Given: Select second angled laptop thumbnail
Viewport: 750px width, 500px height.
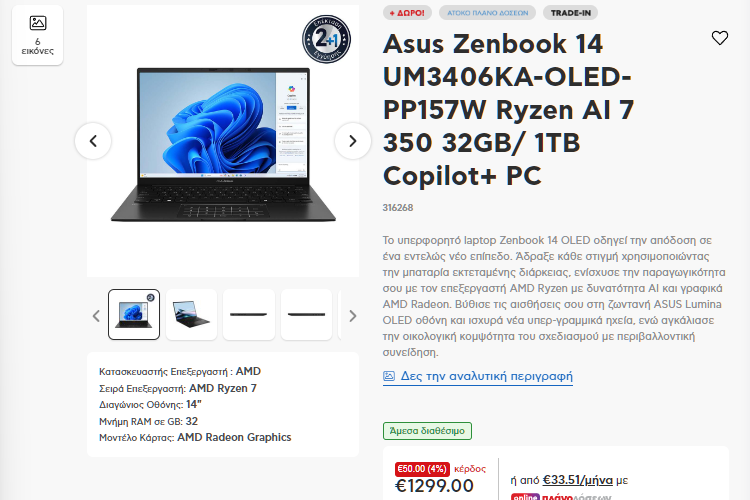Looking at the screenshot, I should click(x=191, y=314).
